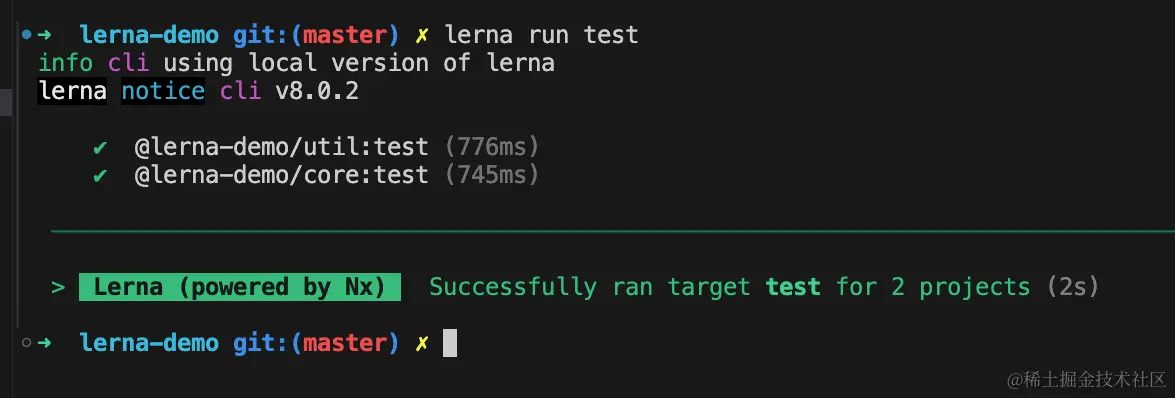Click the @lerna-demo/core:test task name

tap(281, 175)
